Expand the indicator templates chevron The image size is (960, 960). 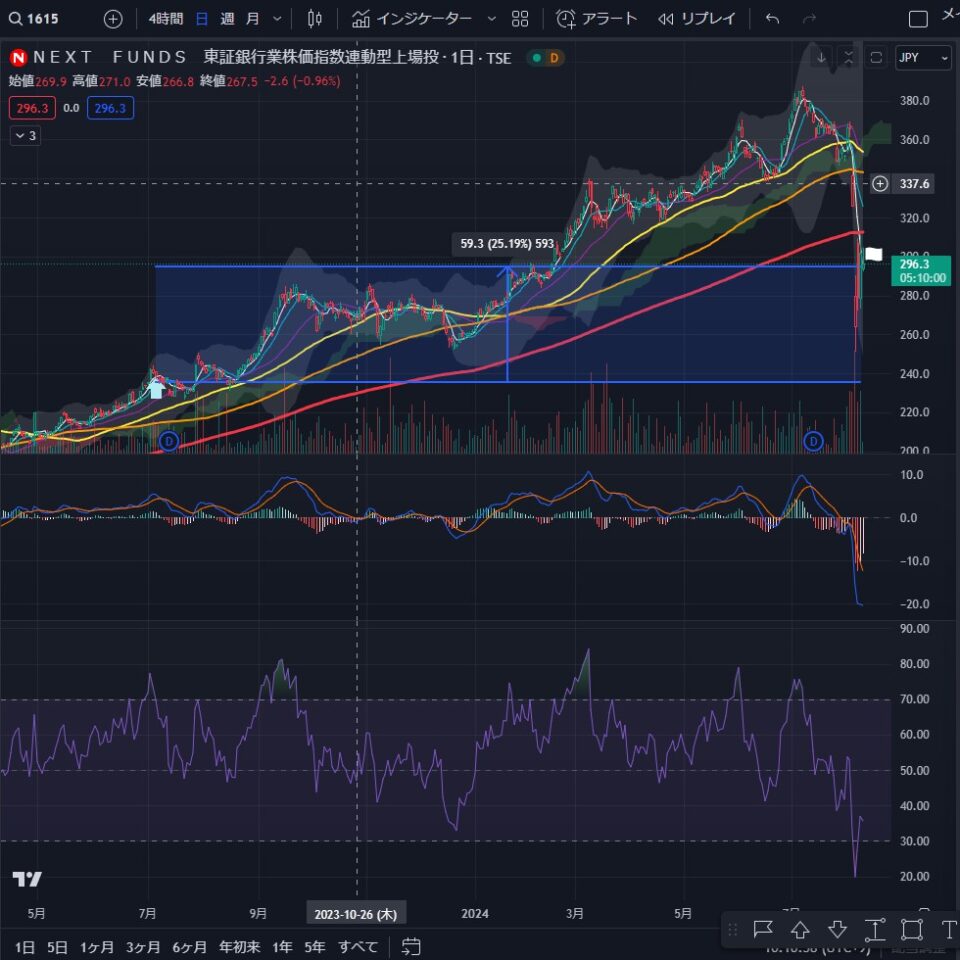point(491,19)
